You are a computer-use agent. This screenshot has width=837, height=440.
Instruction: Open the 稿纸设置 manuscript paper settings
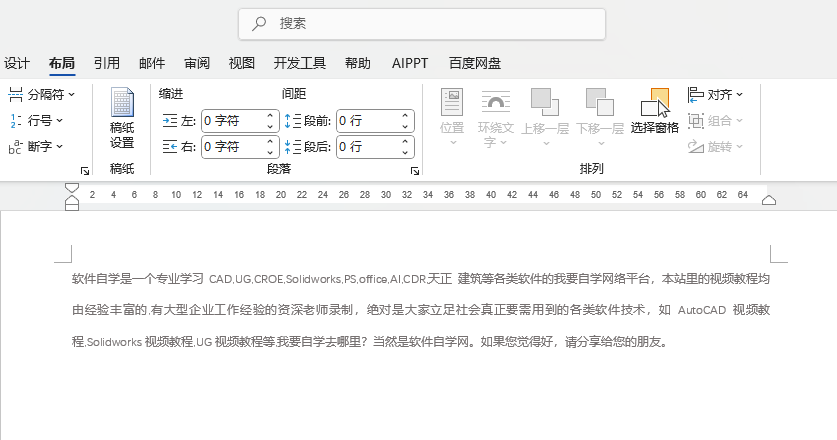click(122, 118)
